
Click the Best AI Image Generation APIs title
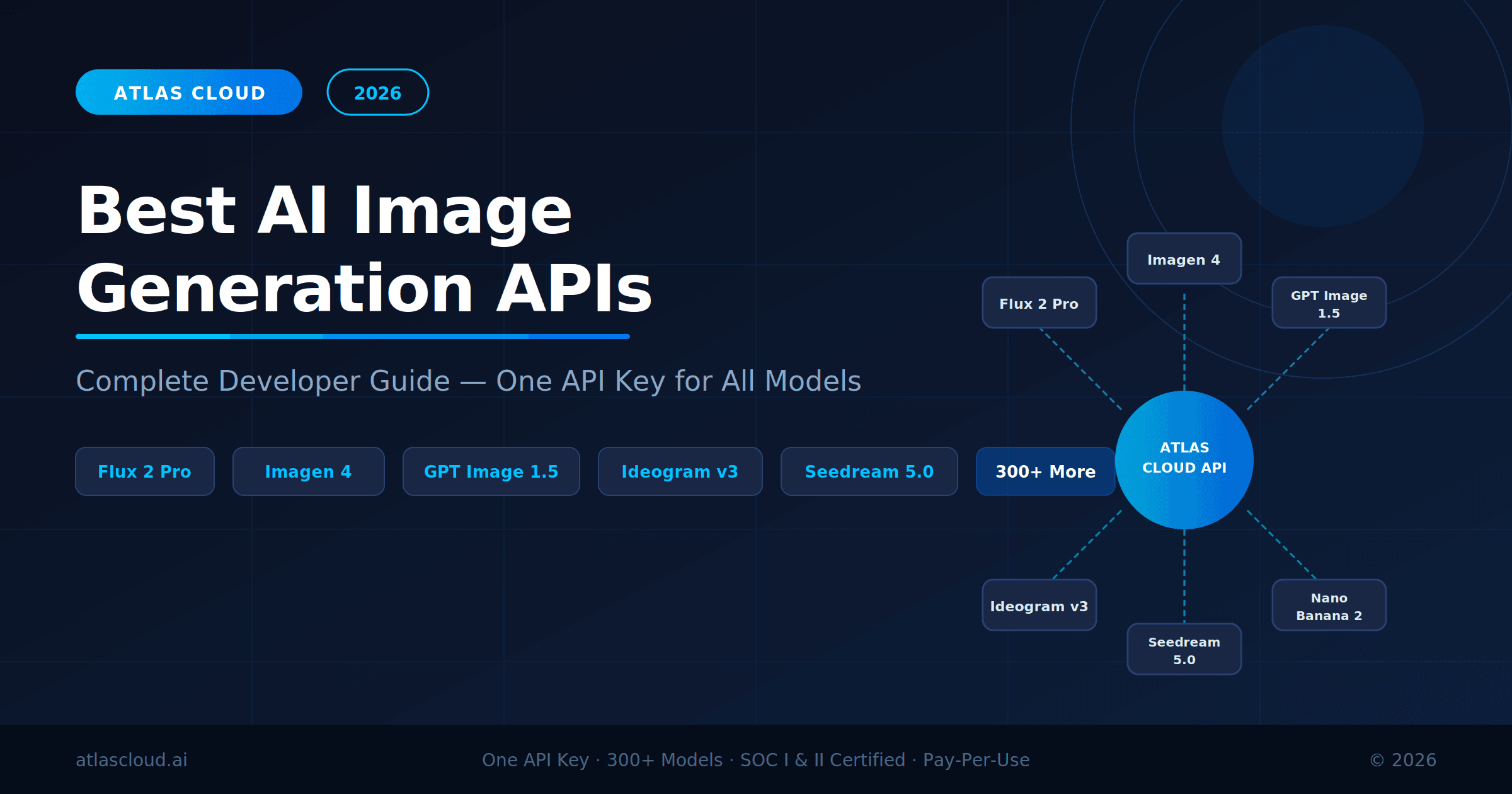[364, 249]
